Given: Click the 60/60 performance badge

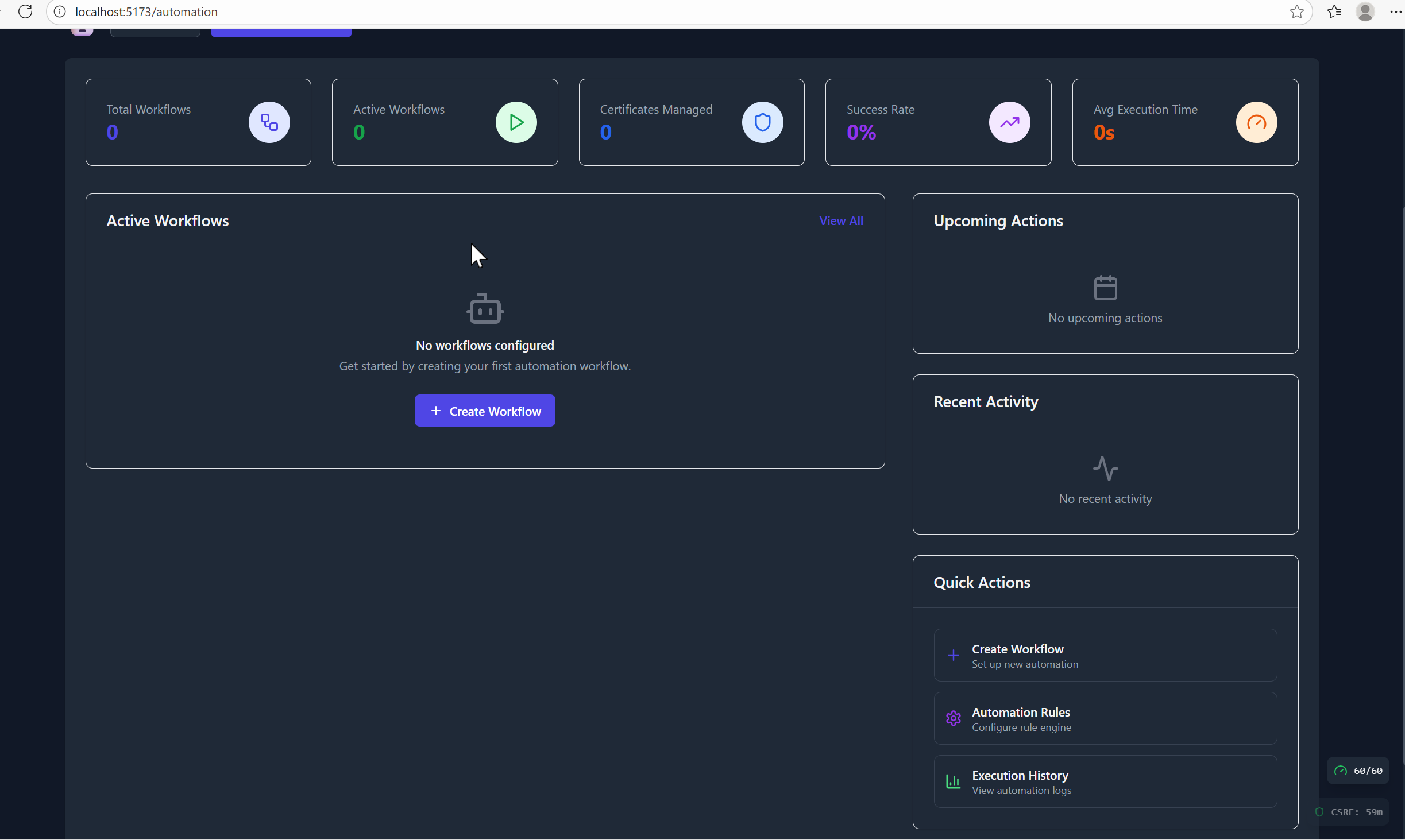Looking at the screenshot, I should [x=1358, y=771].
